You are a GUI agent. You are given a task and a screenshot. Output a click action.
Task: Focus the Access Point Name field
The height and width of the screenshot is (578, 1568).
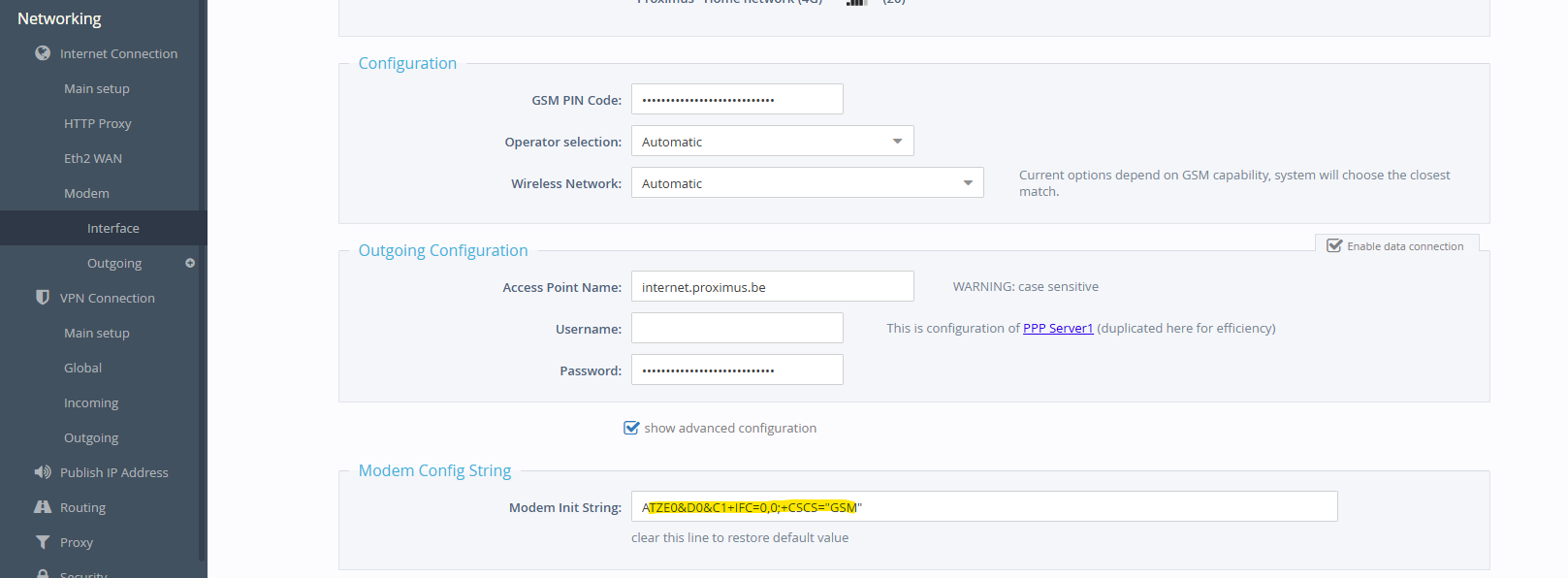pyautogui.click(x=772, y=287)
